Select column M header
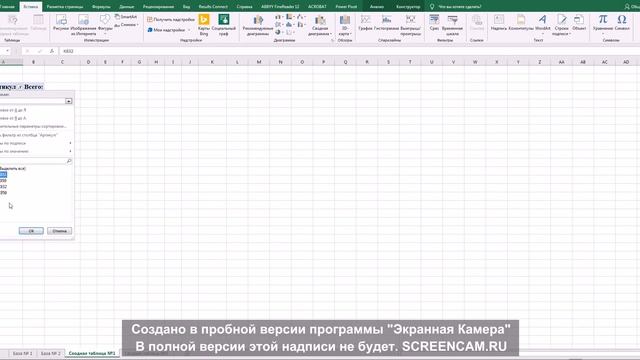 (x=259, y=62)
